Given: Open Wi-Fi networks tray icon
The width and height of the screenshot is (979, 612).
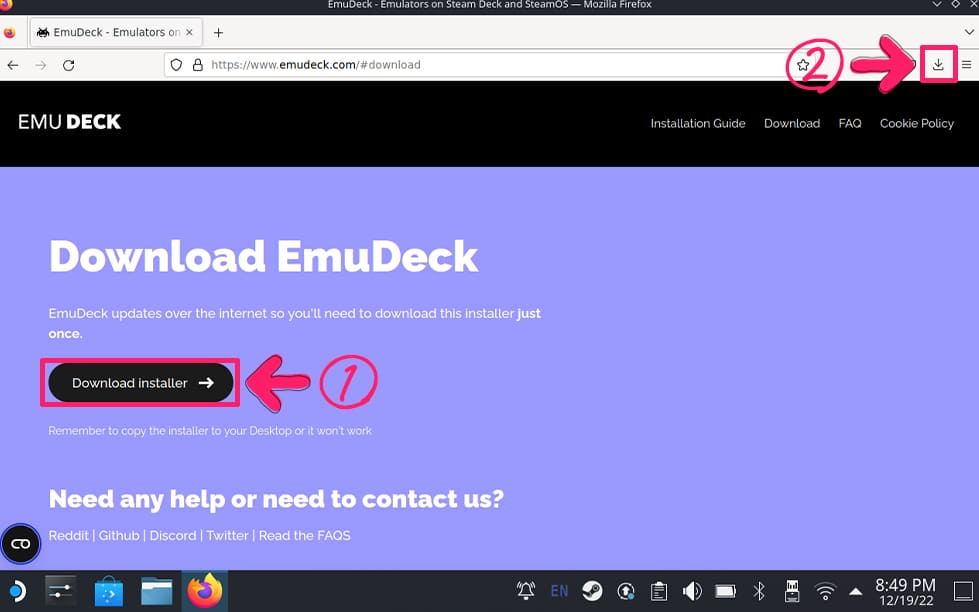Looking at the screenshot, I should [825, 591].
